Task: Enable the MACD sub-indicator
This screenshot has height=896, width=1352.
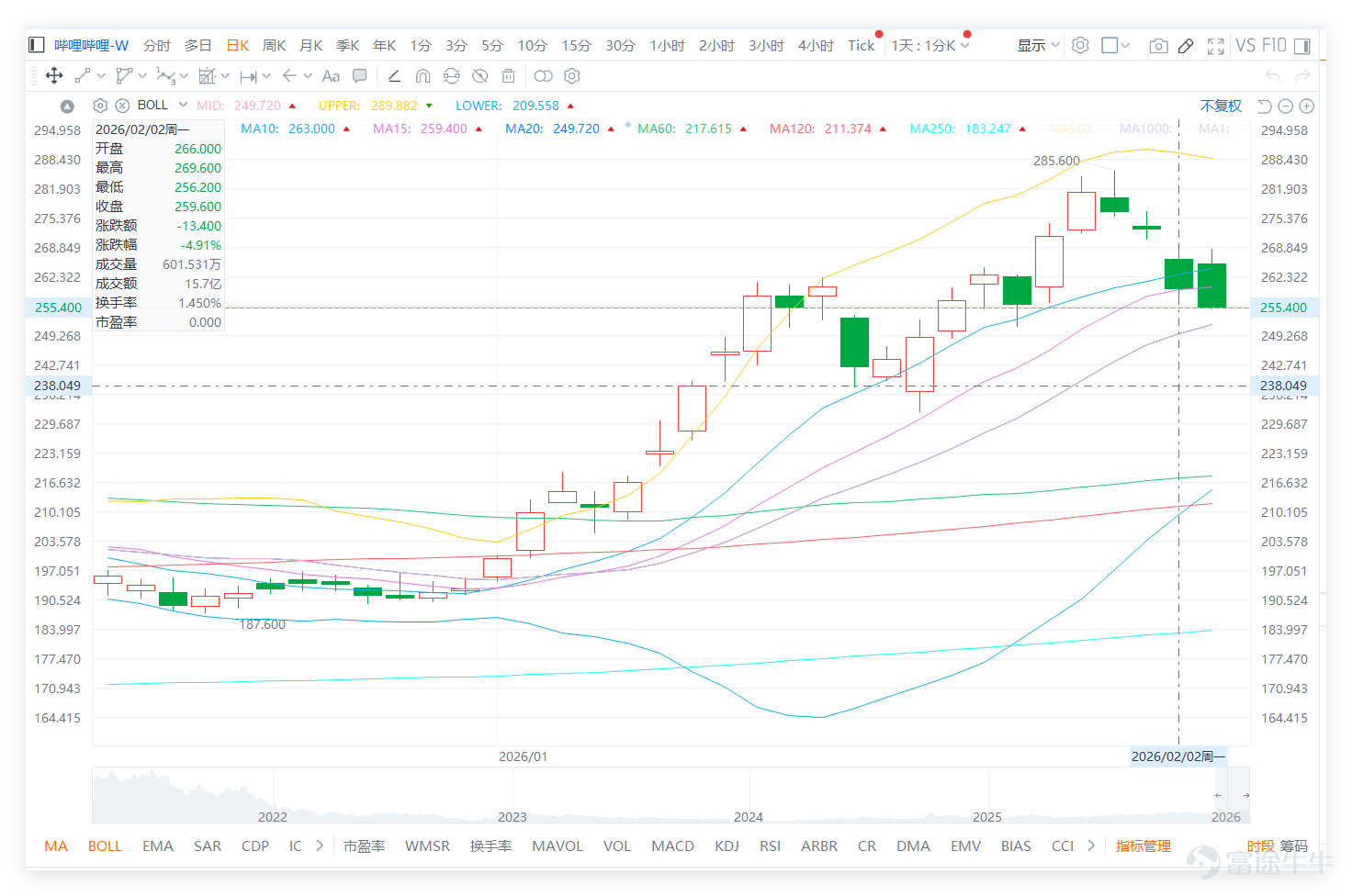Action: [672, 846]
